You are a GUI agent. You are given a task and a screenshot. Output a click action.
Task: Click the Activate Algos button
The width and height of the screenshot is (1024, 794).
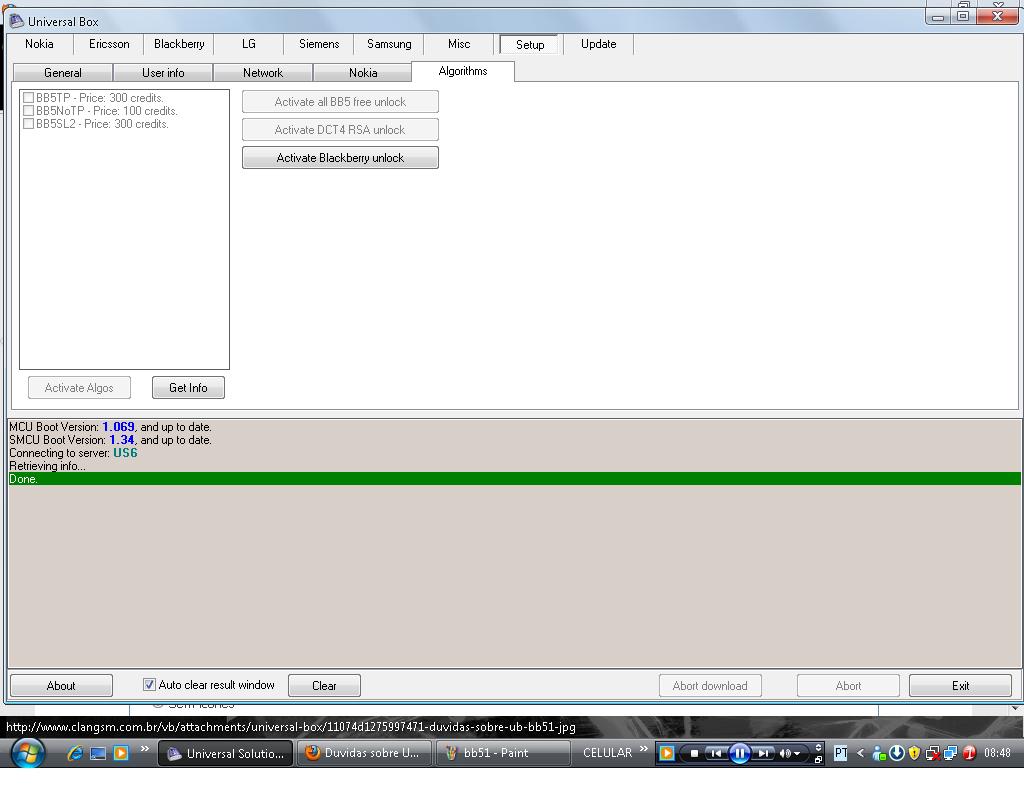coord(79,388)
